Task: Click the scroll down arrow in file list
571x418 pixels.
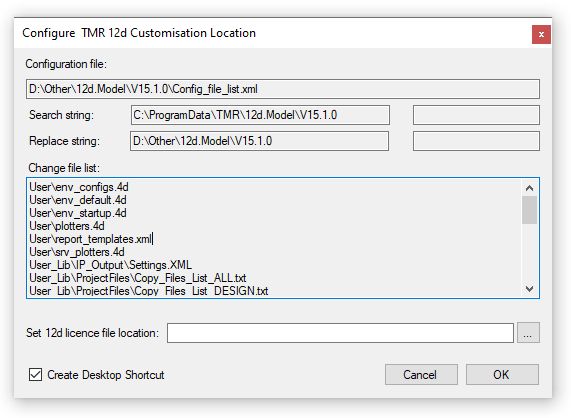Action: [529, 289]
